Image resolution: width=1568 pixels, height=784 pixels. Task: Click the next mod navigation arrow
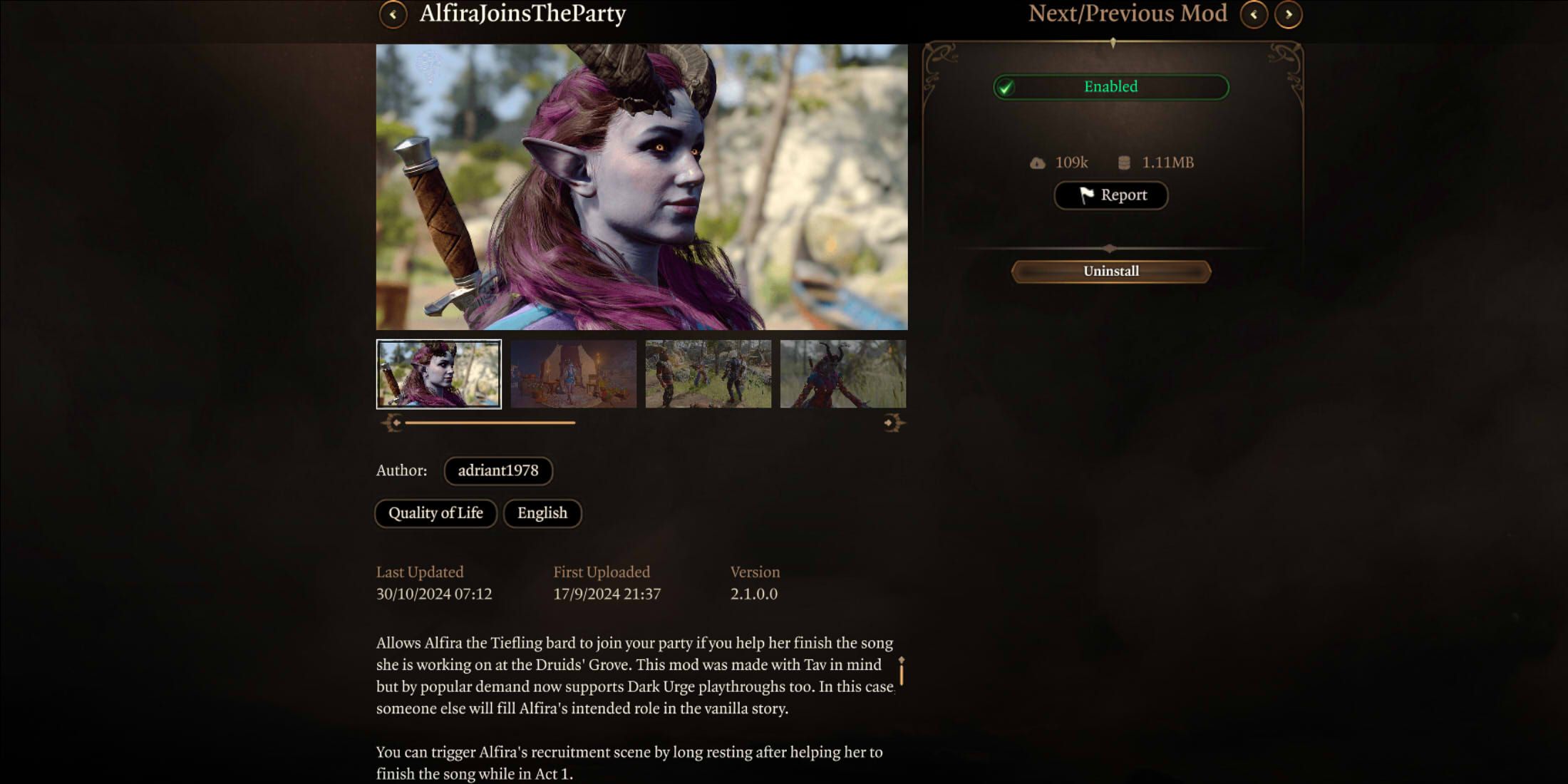click(x=1290, y=14)
